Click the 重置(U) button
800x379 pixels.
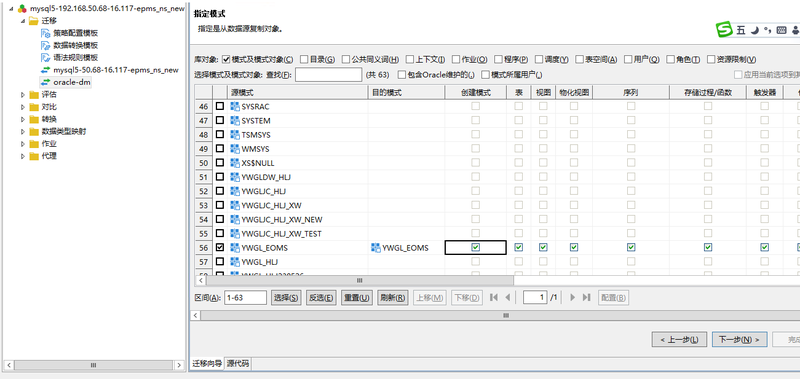pyautogui.click(x=356, y=298)
